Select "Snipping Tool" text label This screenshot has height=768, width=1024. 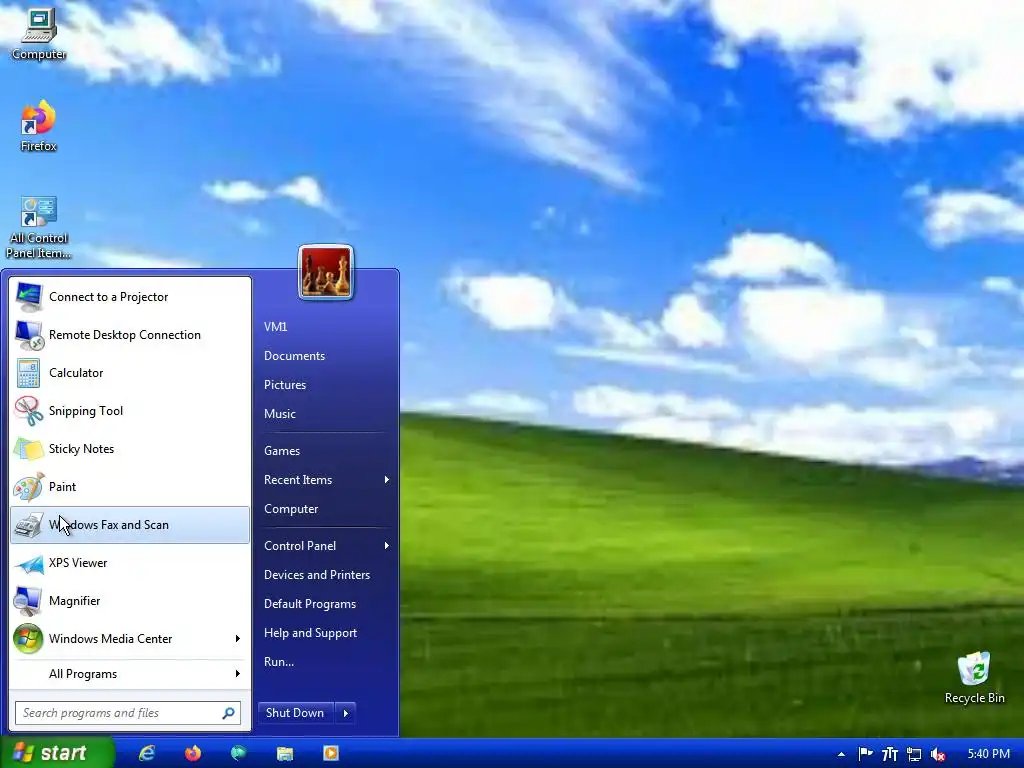tap(86, 411)
